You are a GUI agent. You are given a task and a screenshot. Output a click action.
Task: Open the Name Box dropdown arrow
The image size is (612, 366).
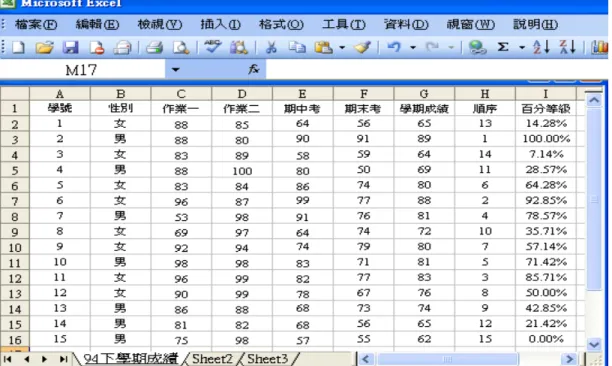pyautogui.click(x=175, y=69)
